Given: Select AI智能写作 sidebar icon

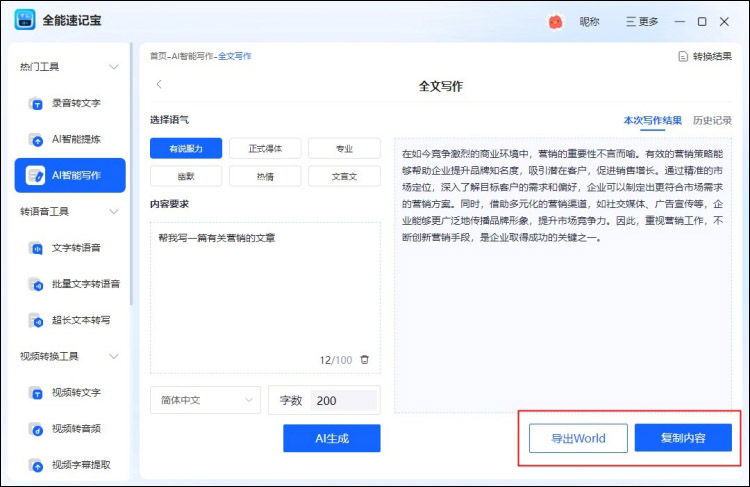Looking at the screenshot, I should [35, 176].
